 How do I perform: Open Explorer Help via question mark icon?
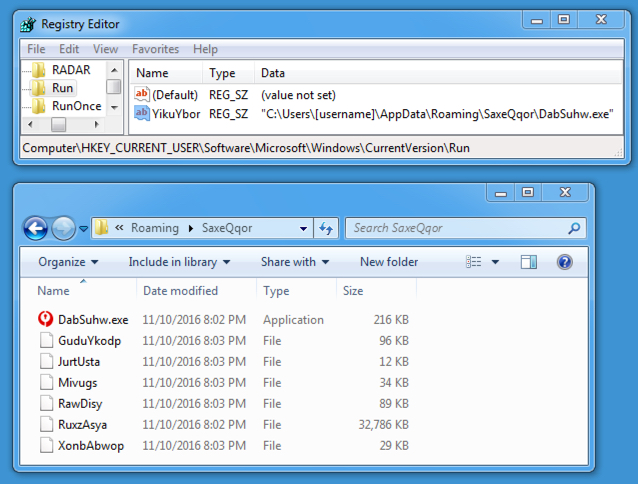tap(565, 262)
